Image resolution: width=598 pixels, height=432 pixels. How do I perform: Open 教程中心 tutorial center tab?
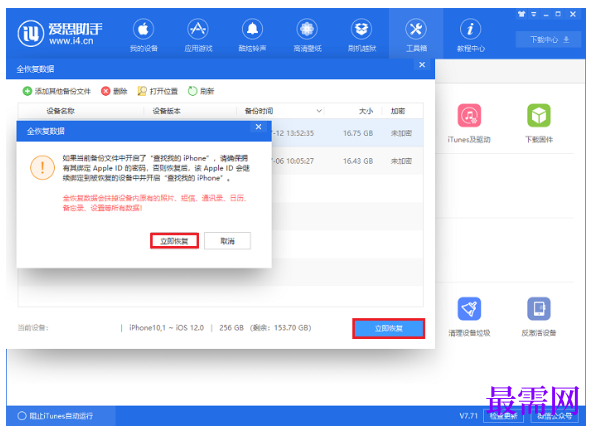[x=471, y=35]
